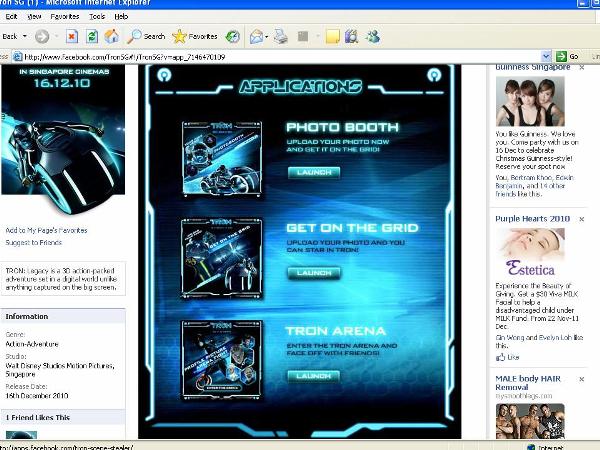Open the Help menu
Screen dimensions: 600x450
pyautogui.click(x=121, y=16)
